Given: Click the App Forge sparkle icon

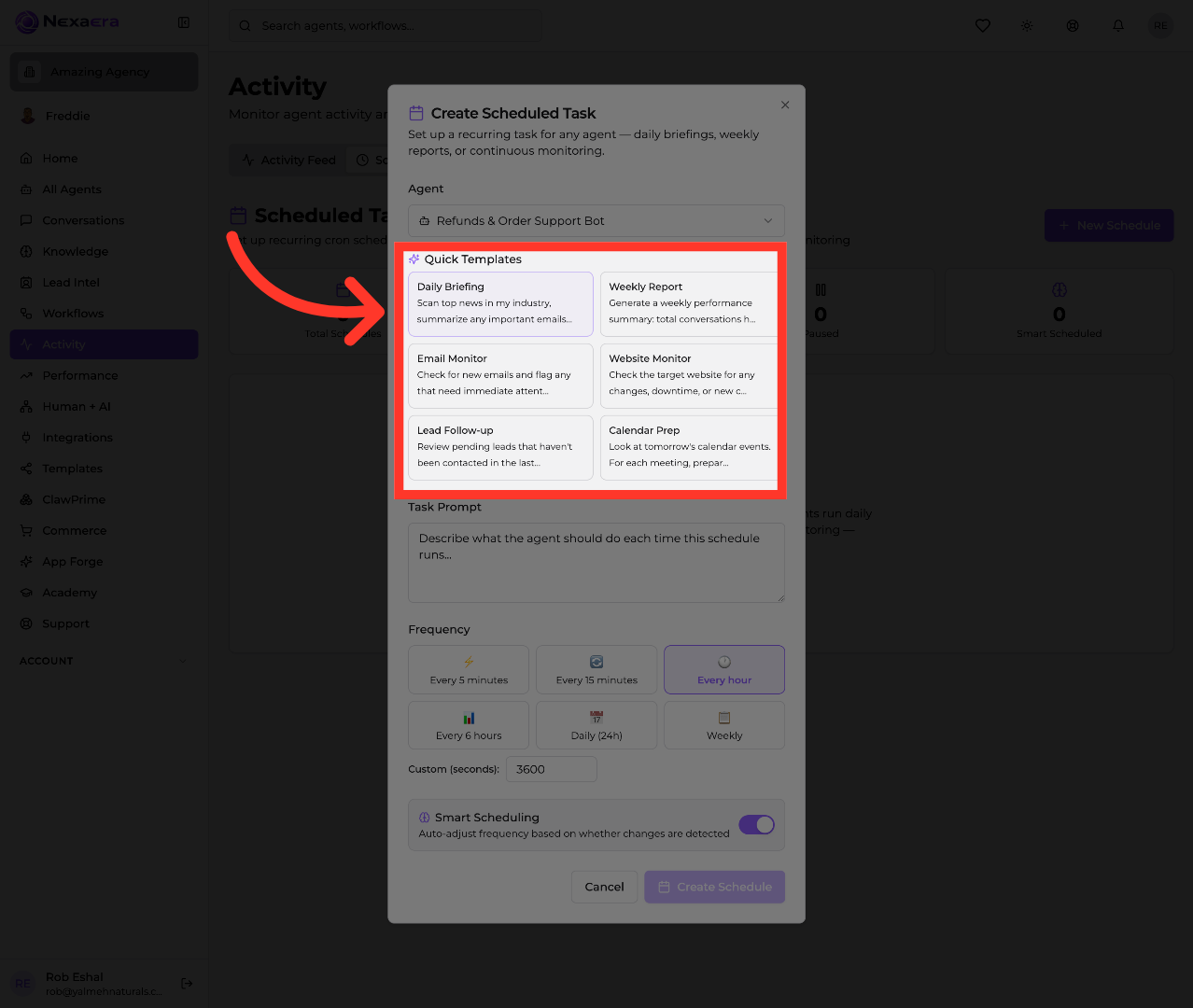Looking at the screenshot, I should tap(26, 562).
